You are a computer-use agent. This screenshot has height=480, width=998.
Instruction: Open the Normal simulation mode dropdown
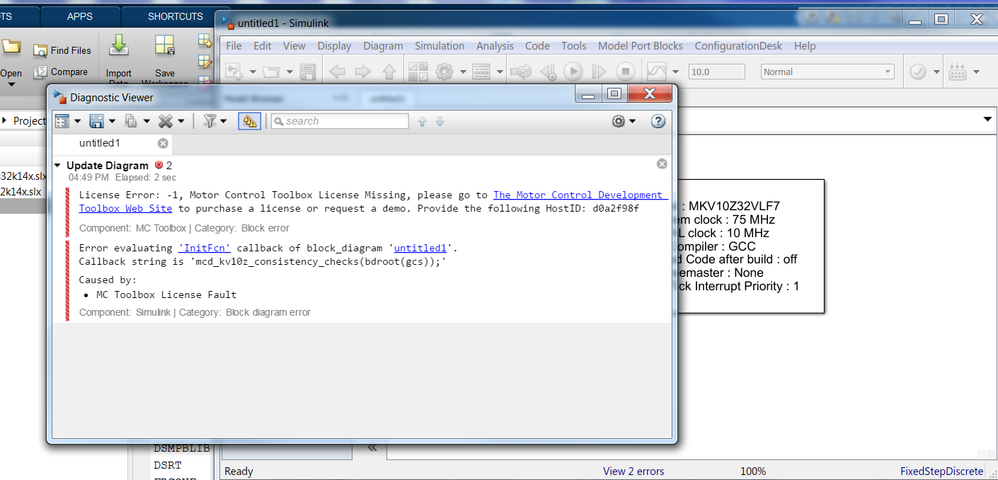827,72
